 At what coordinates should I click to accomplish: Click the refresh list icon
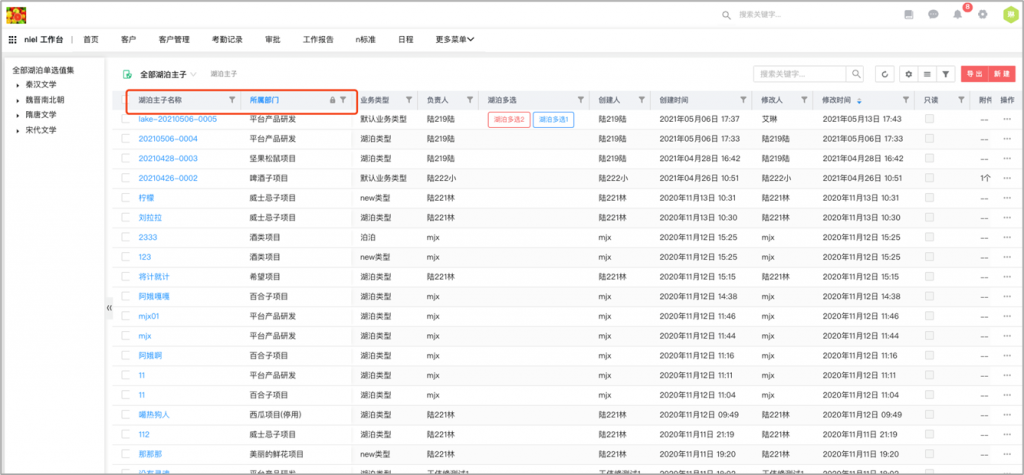point(885,74)
